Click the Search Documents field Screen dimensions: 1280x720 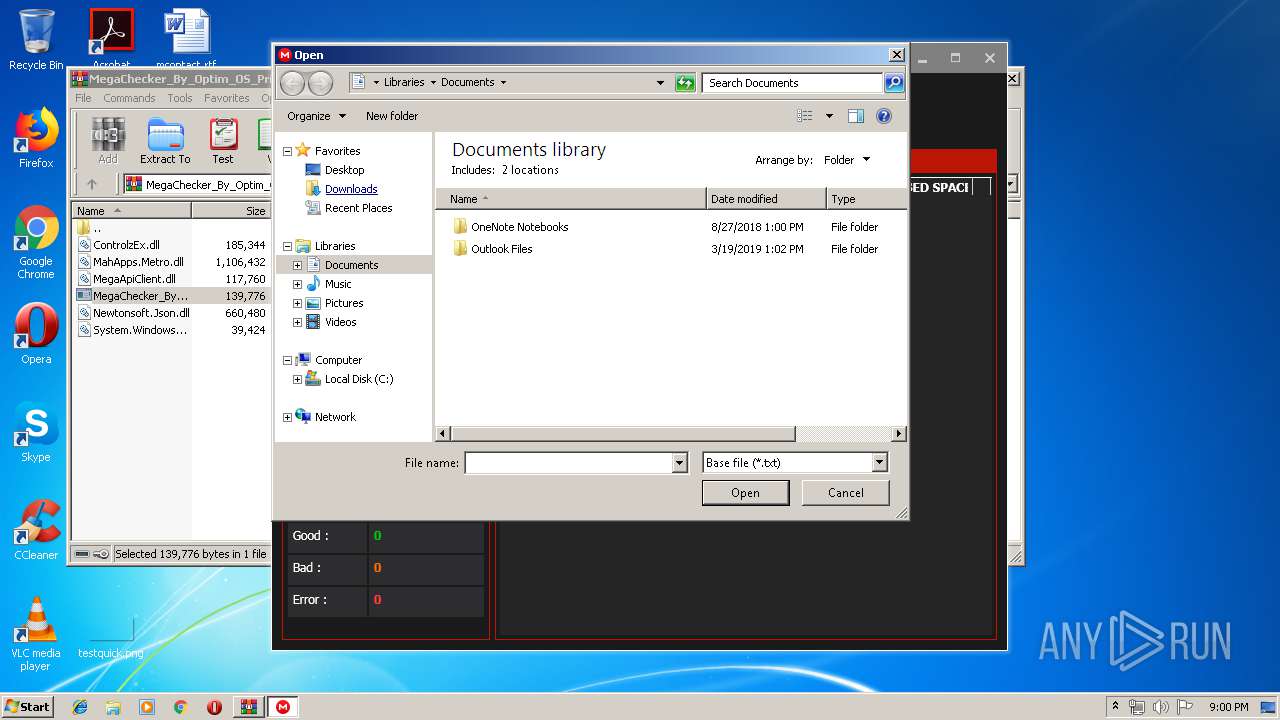[792, 83]
